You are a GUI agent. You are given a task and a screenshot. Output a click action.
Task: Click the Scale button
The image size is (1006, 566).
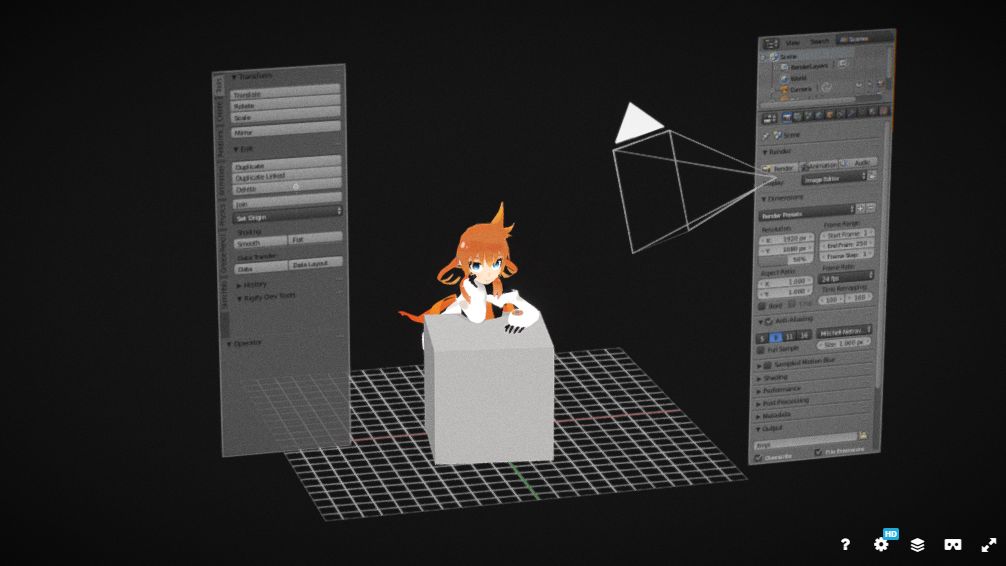[285, 115]
